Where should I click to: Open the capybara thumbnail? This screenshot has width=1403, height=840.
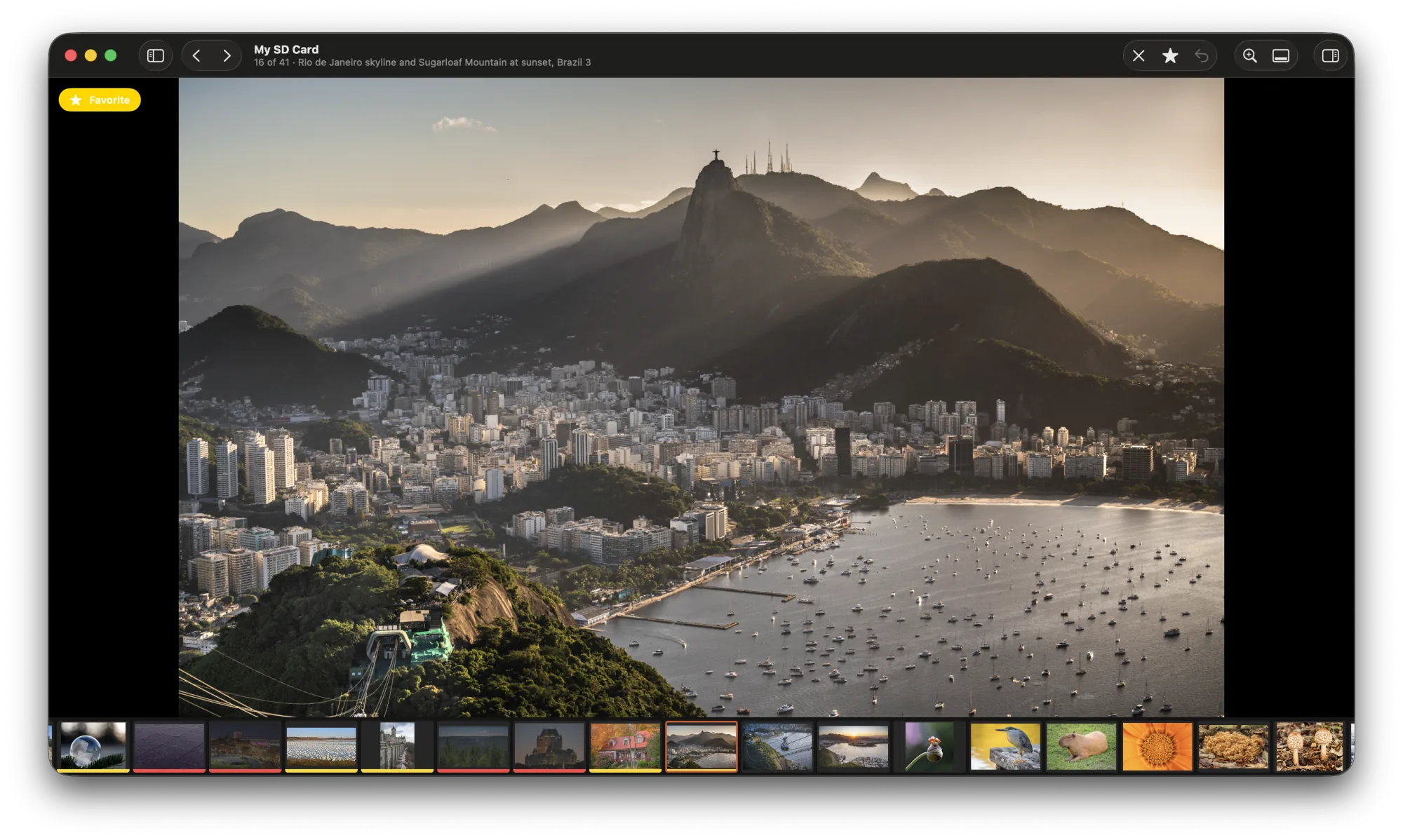(1082, 747)
